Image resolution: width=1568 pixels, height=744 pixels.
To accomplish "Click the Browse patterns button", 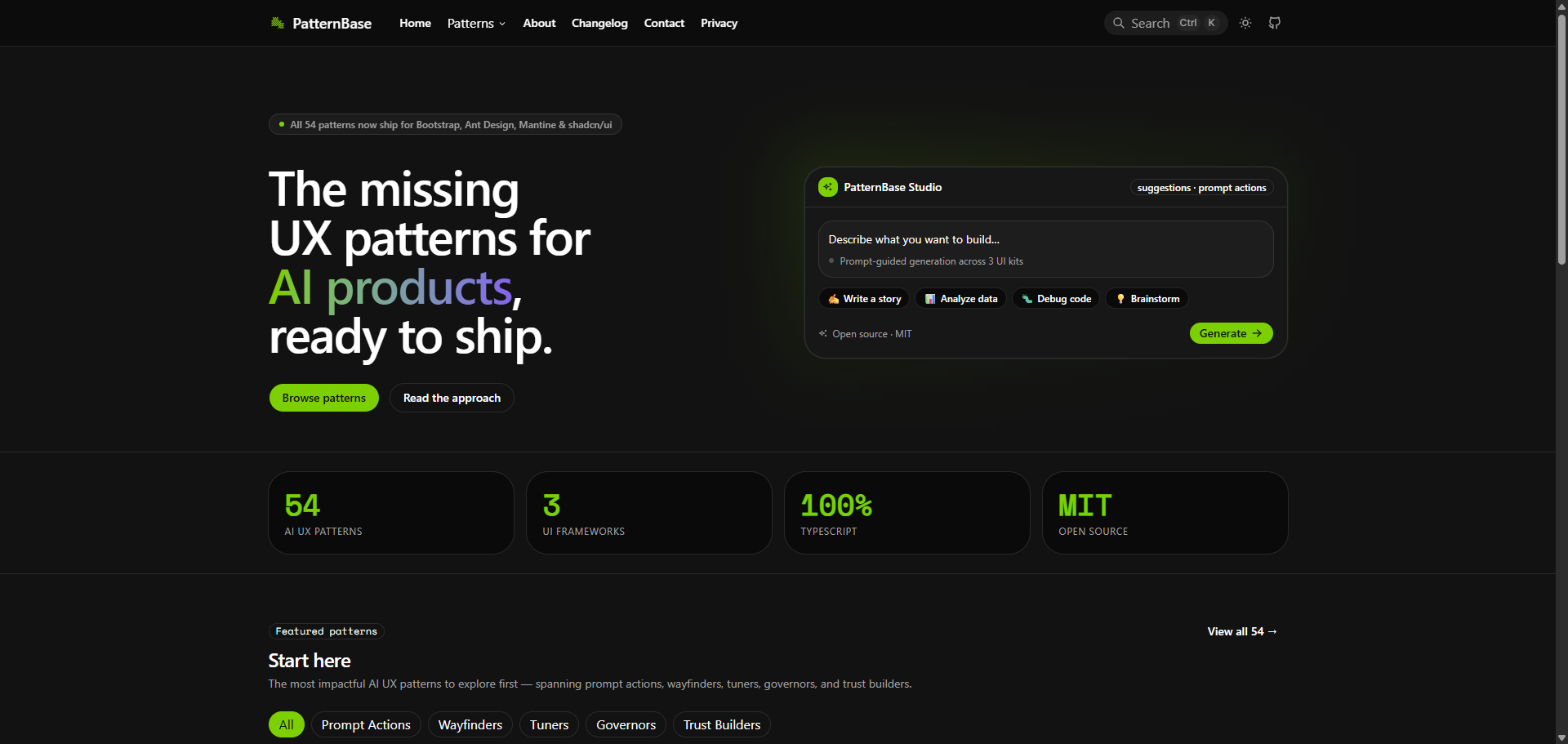I will click(324, 398).
